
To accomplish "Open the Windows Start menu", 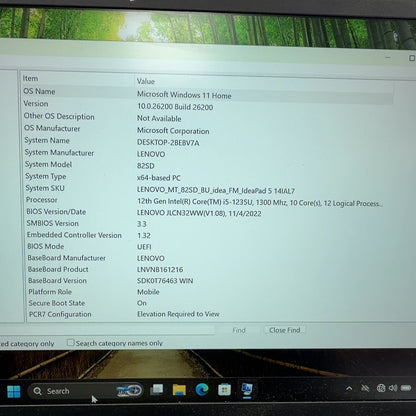I will pyautogui.click(x=14, y=391).
